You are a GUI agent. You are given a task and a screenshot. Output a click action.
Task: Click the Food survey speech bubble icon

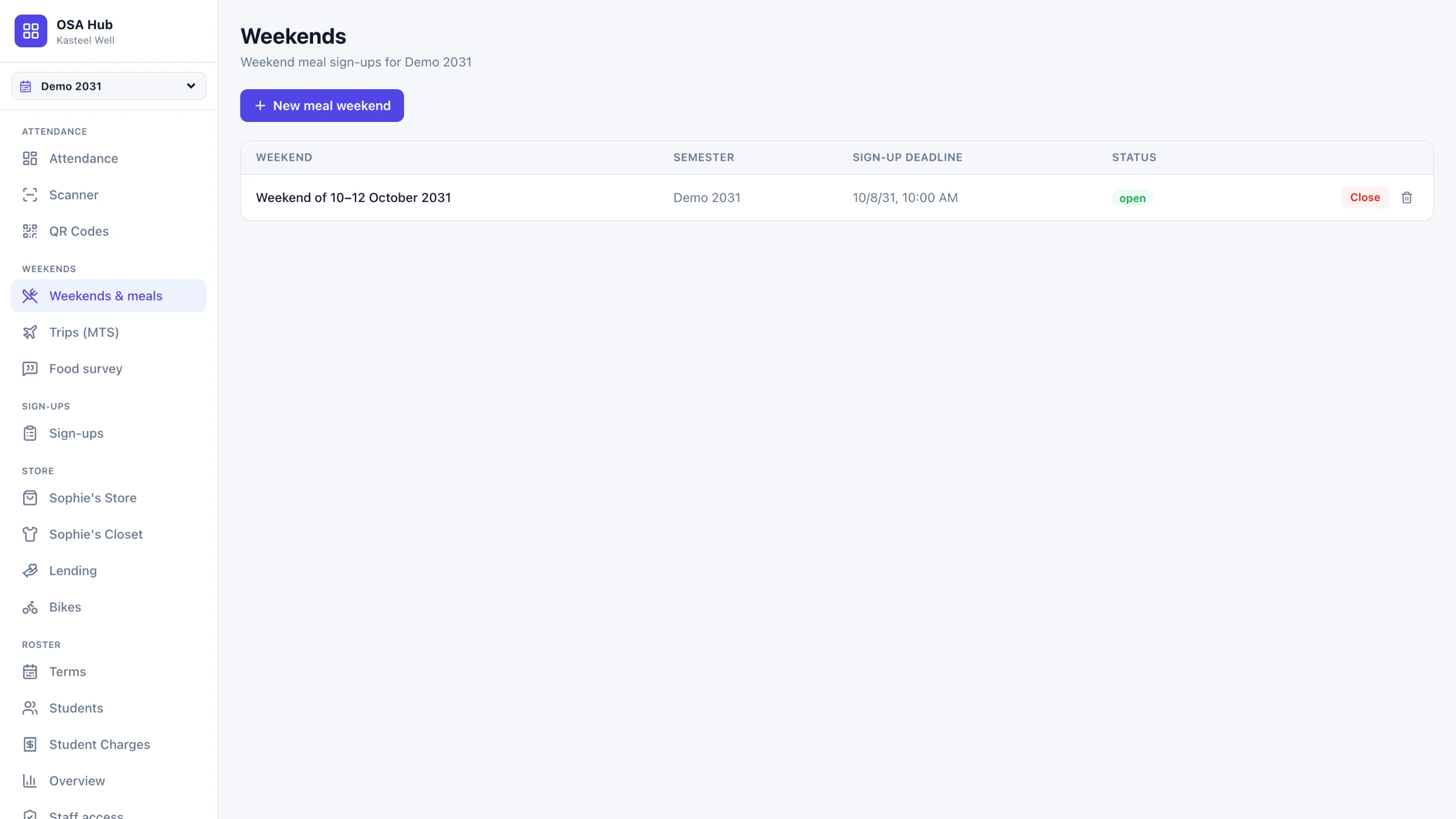pos(30,369)
